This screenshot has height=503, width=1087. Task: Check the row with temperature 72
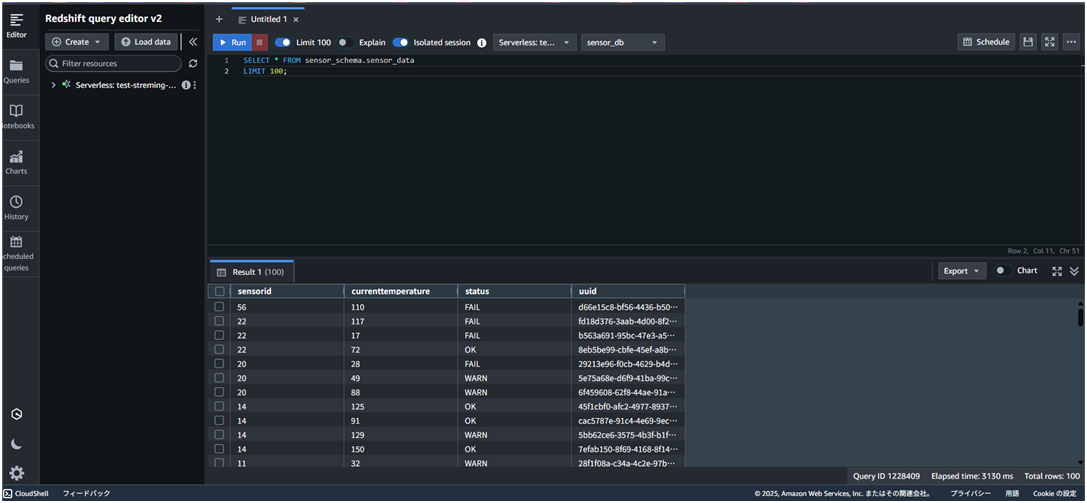point(219,349)
